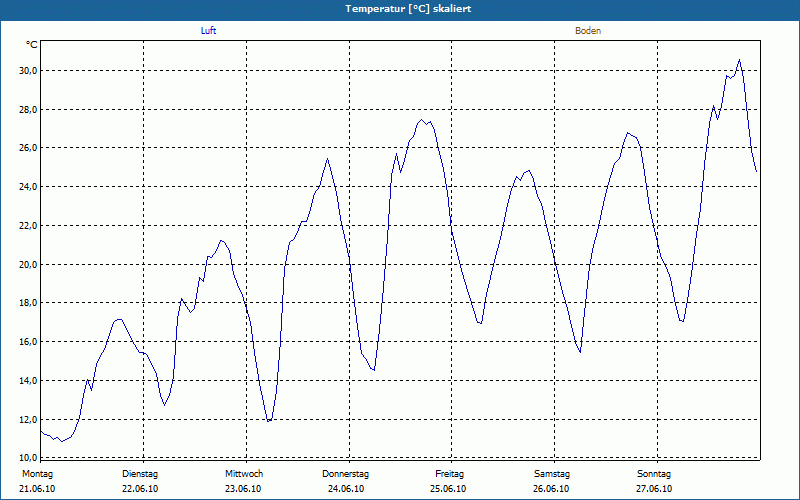Click the title 'Temperatur [°C] skaliert'
This screenshot has height=500, width=800.
coord(408,9)
